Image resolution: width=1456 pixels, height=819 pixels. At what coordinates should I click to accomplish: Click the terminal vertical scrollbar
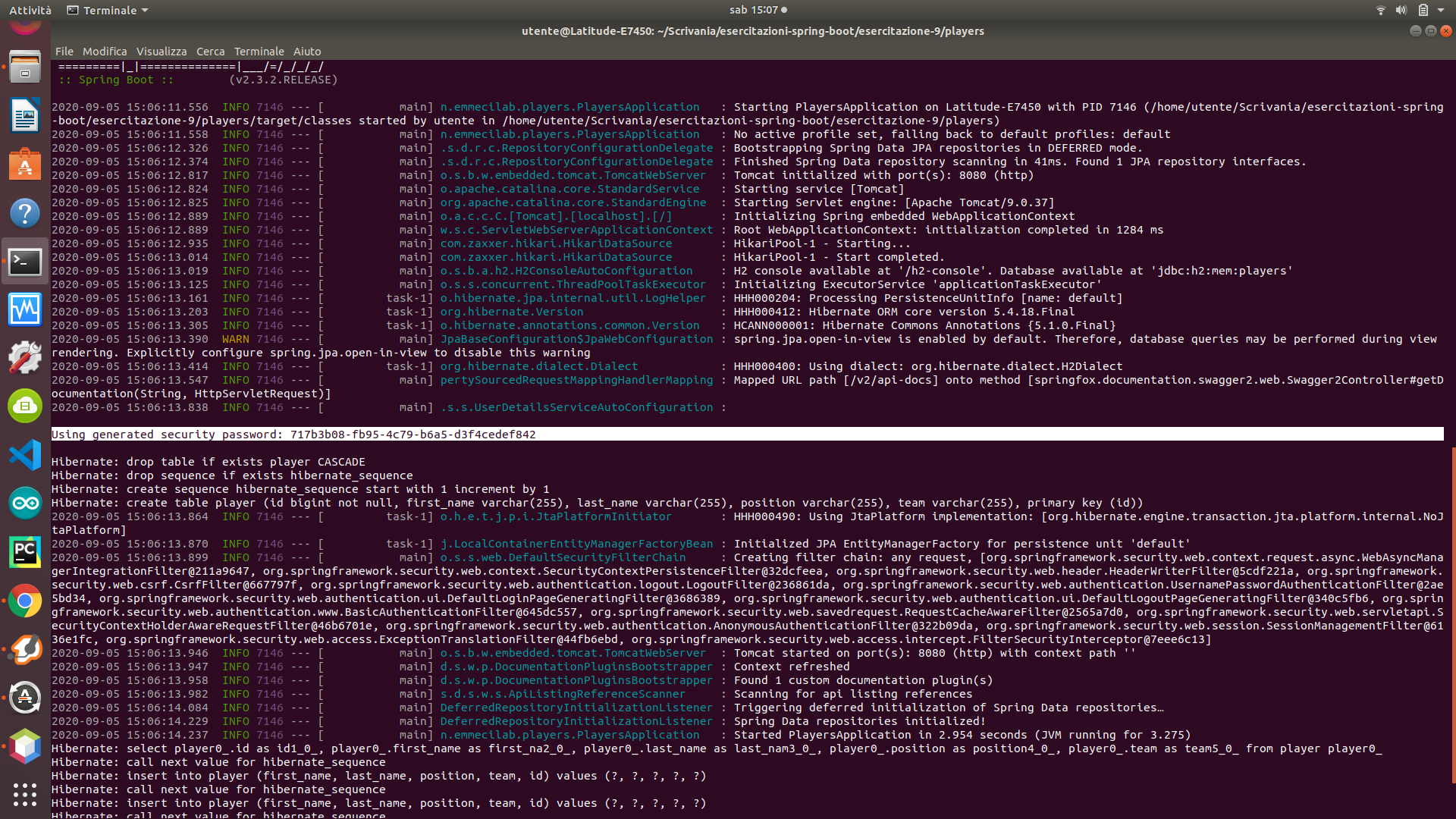coord(1453,614)
